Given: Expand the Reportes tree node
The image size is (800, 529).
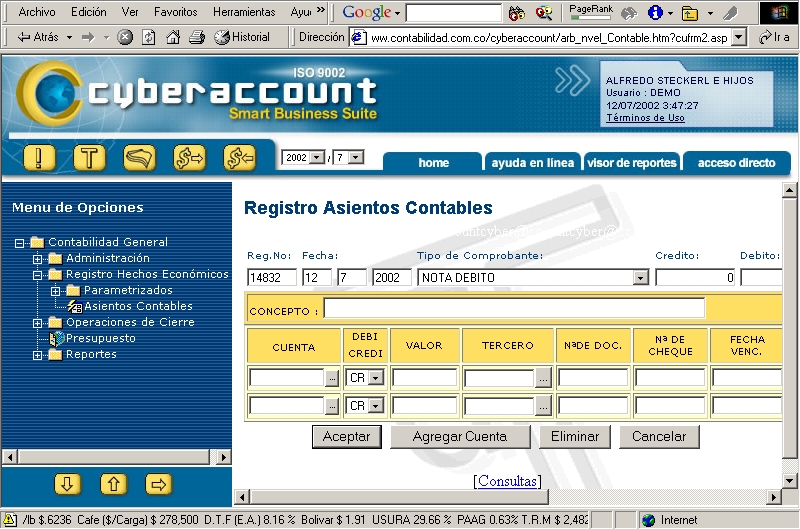Looking at the screenshot, I should pos(37,356).
